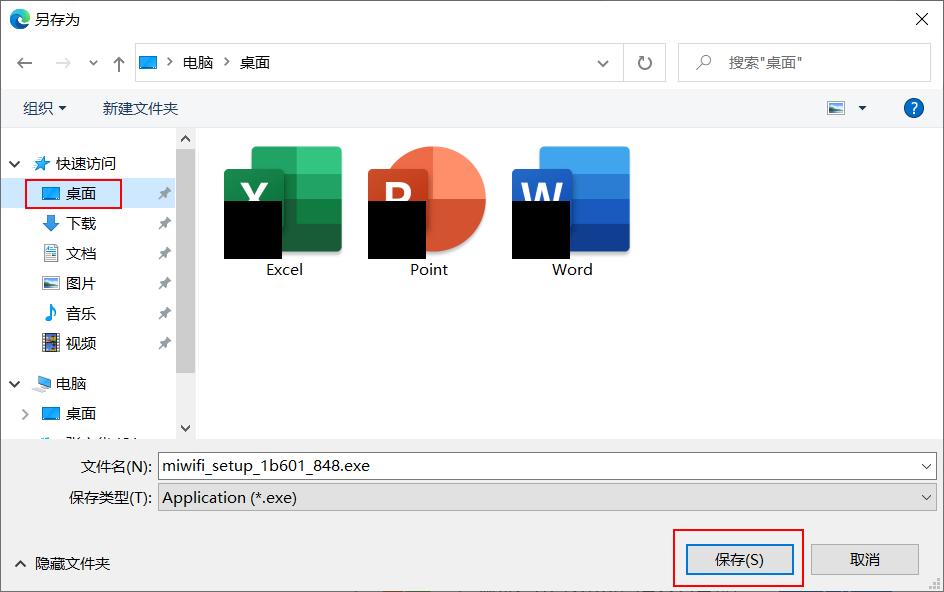Click the 新建文件夹 button
Viewport: 944px width, 592px height.
139,107
